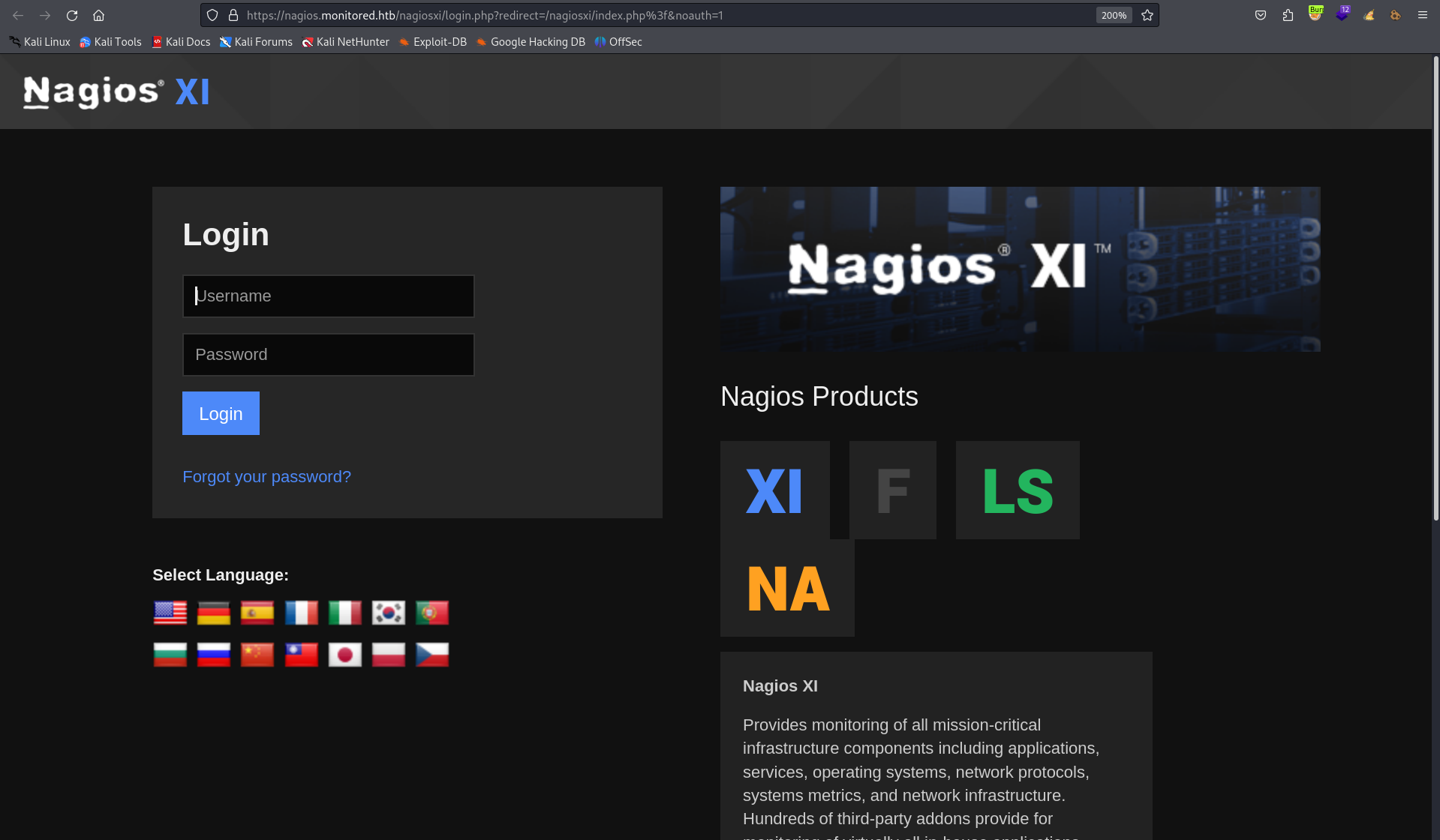Select German language flag
This screenshot has width=1440, height=840.
pyautogui.click(x=214, y=613)
